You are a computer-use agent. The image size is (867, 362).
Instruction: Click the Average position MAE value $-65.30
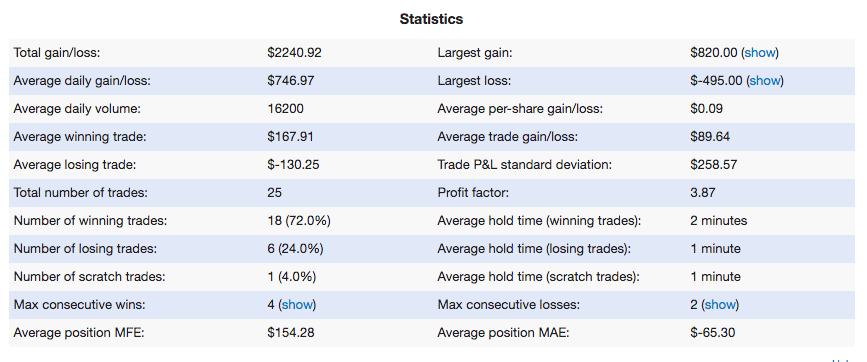click(713, 333)
